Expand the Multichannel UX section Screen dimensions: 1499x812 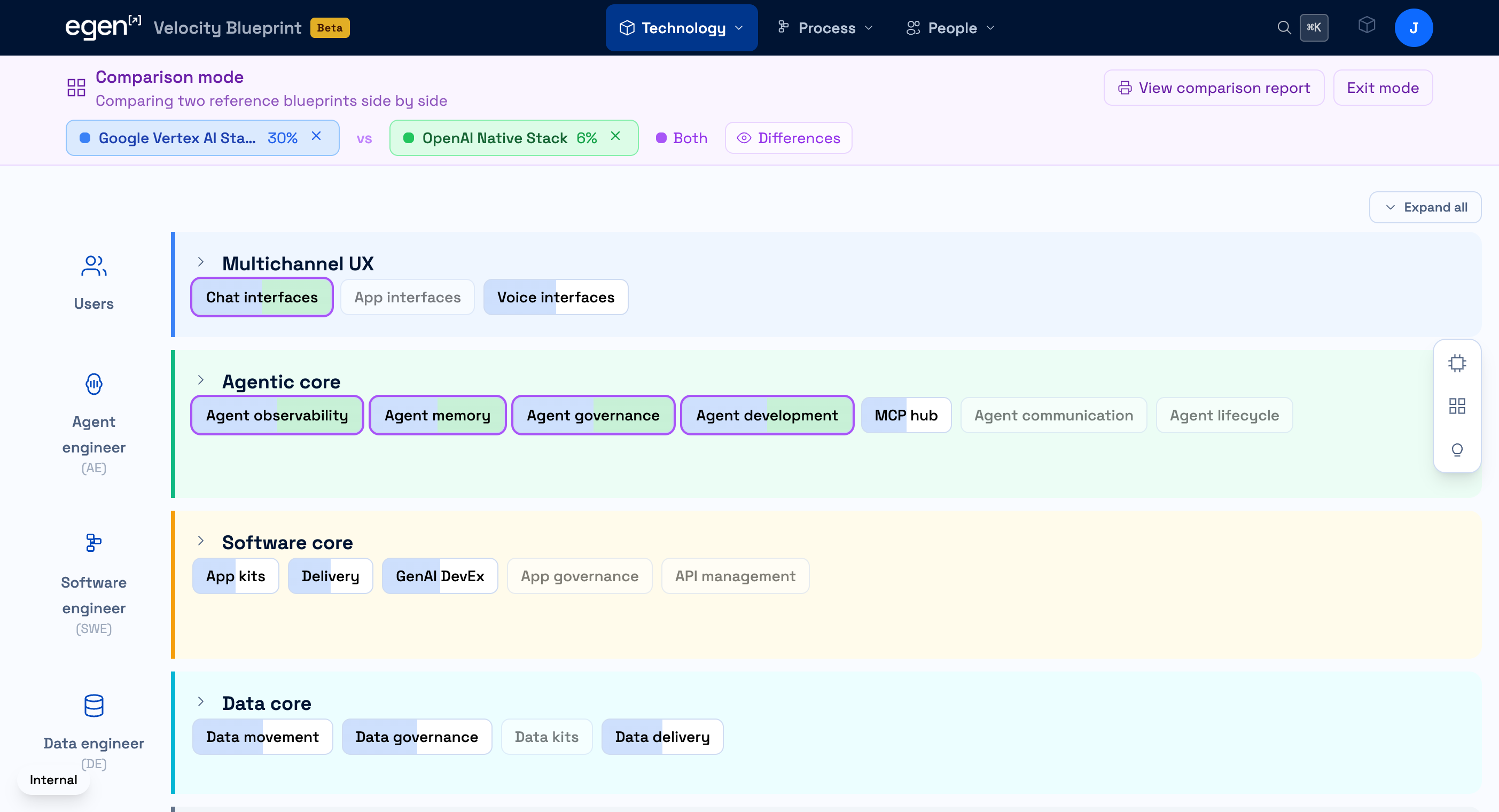(x=201, y=262)
